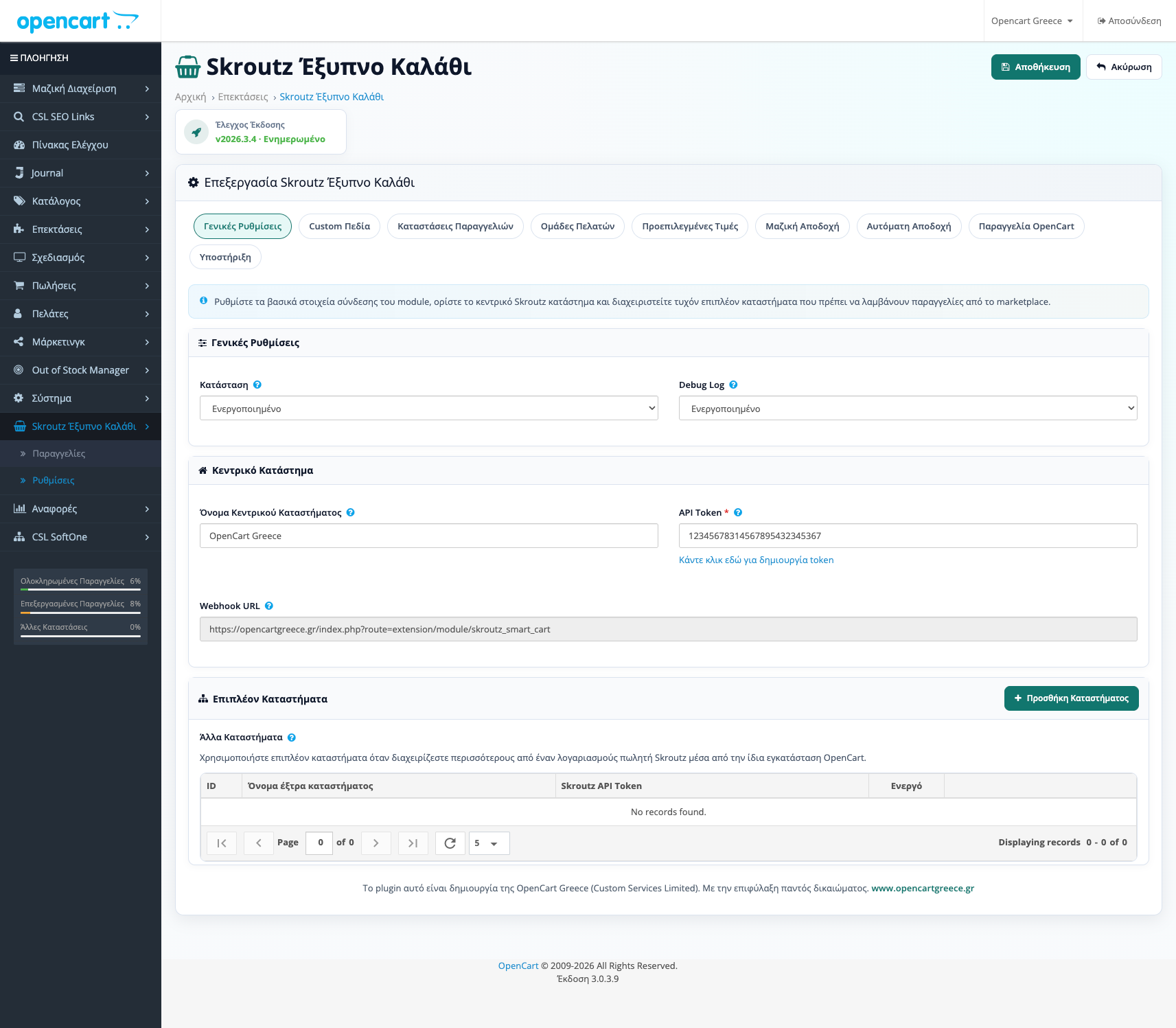This screenshot has height=1028, width=1176.
Task: Toggle the ΠΛΟΗΓΗΣΗ navigation menu
Action: 39,58
